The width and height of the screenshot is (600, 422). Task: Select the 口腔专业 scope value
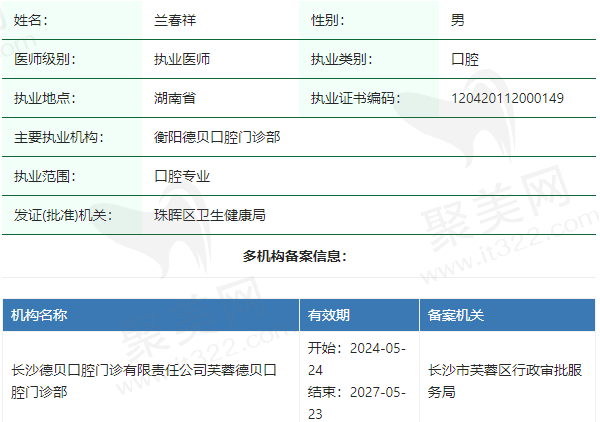click(x=182, y=176)
